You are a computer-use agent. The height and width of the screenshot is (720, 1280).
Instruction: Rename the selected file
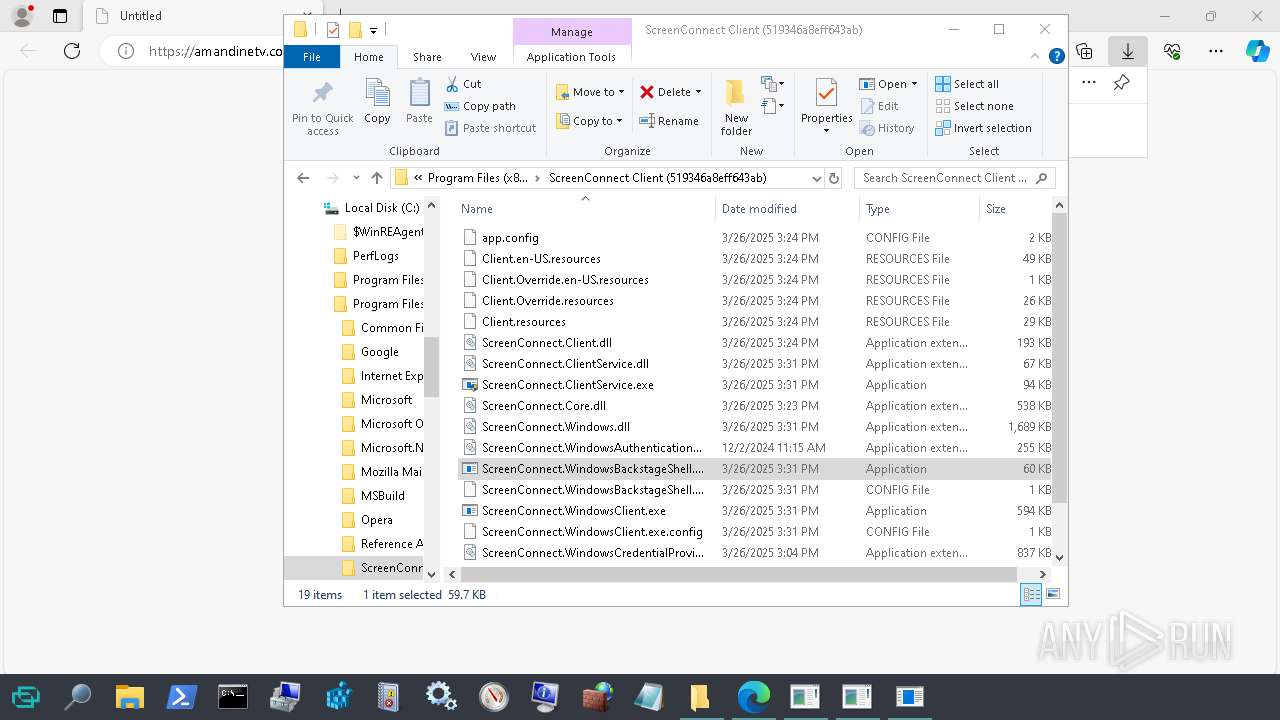669,121
